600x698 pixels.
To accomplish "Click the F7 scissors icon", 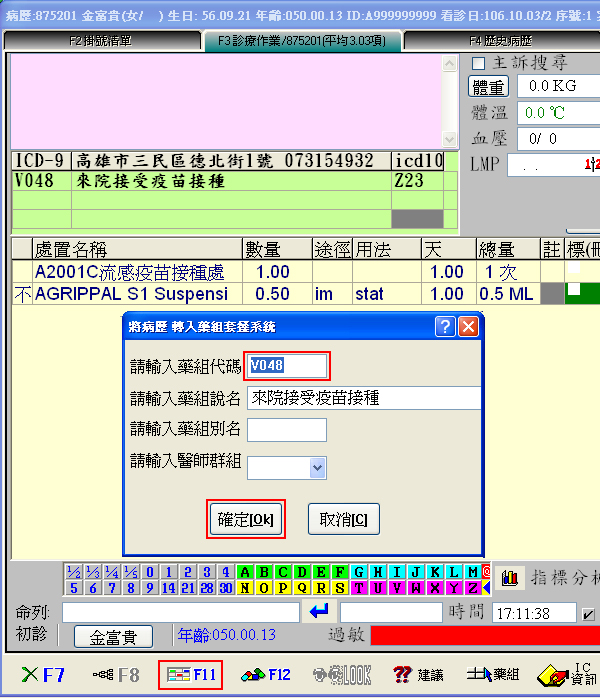I will (44, 675).
